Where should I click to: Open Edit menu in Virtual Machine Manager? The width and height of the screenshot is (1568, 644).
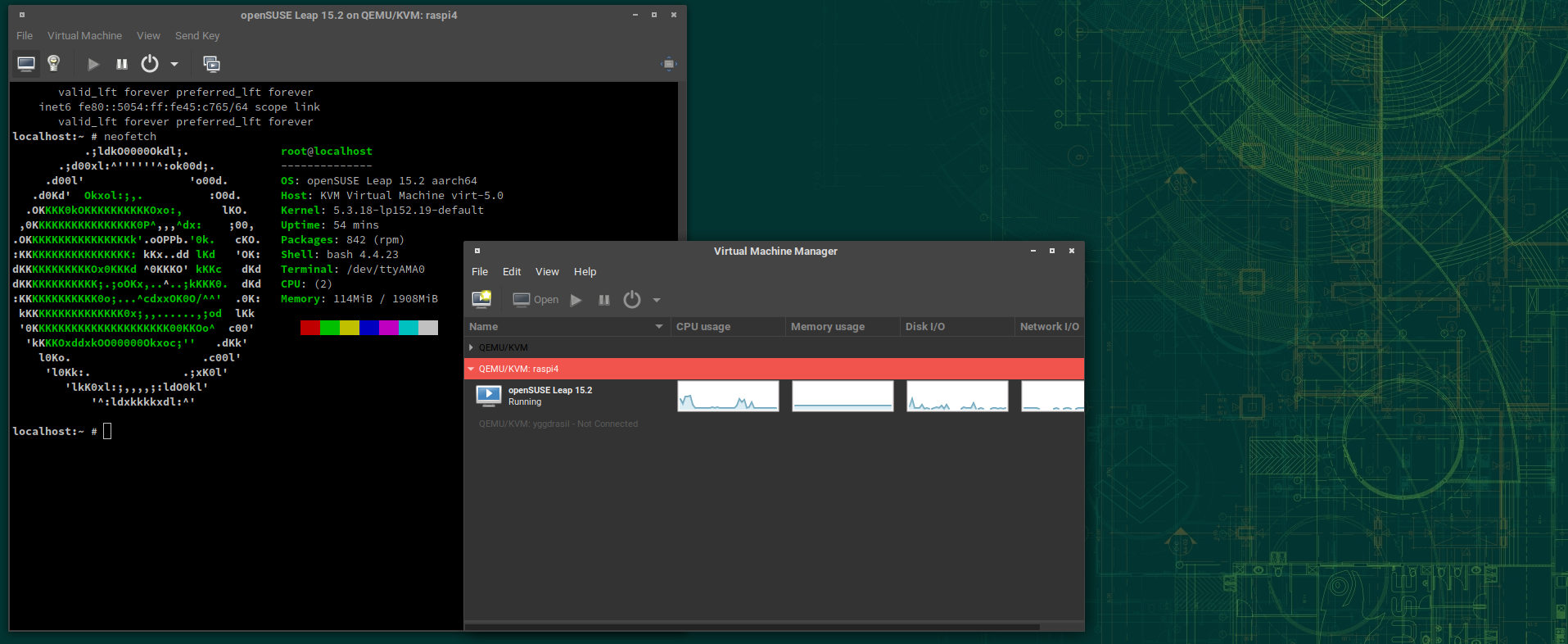[512, 271]
